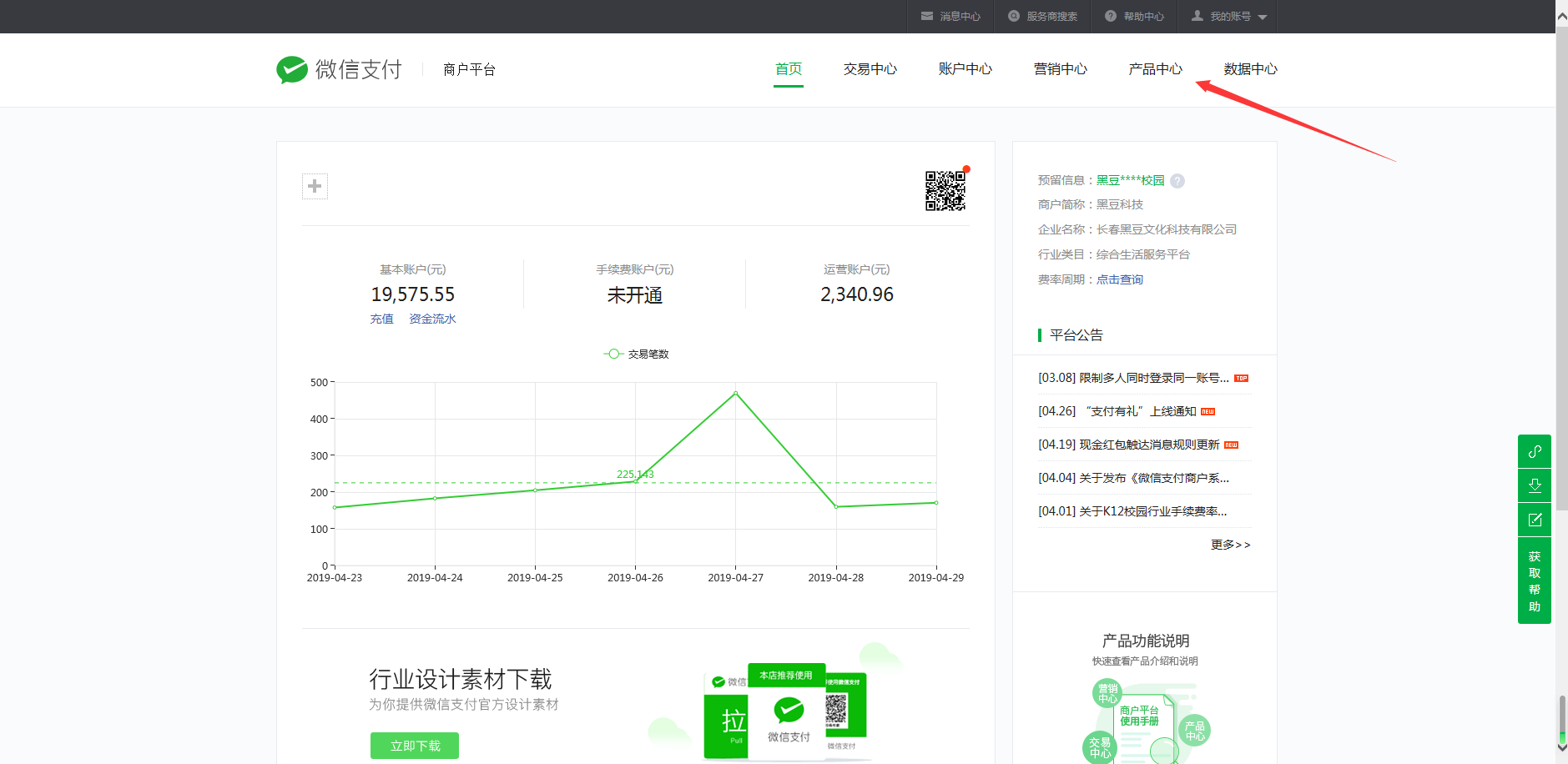The image size is (1568, 764).
Task: Open the 数据中心 tab
Action: coord(1251,69)
